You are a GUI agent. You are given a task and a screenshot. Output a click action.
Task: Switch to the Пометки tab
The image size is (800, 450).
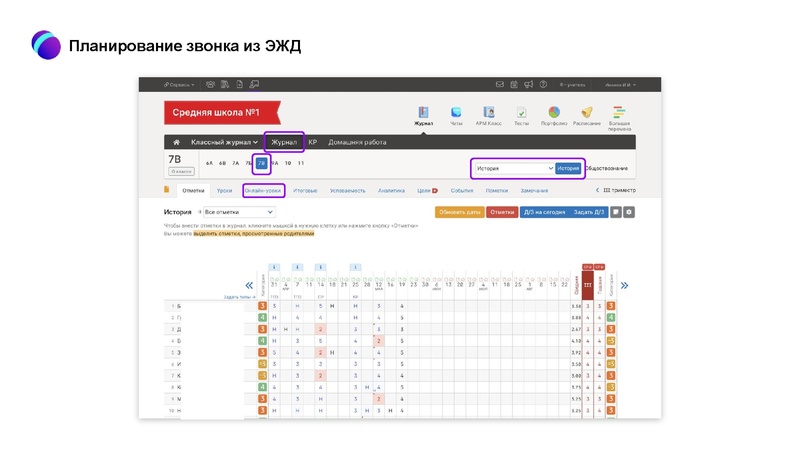pos(496,191)
